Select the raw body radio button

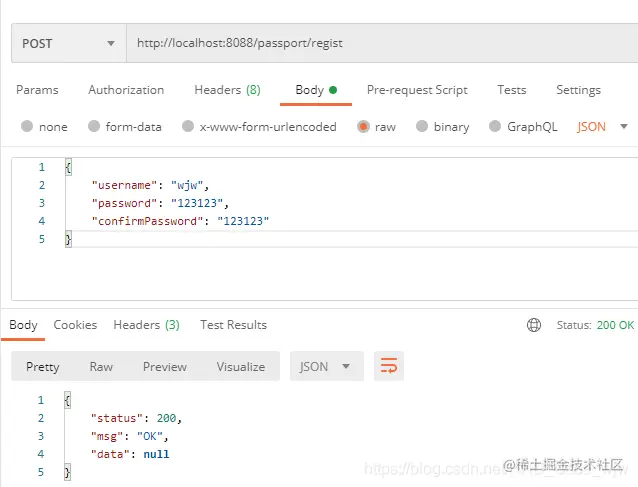coord(363,127)
